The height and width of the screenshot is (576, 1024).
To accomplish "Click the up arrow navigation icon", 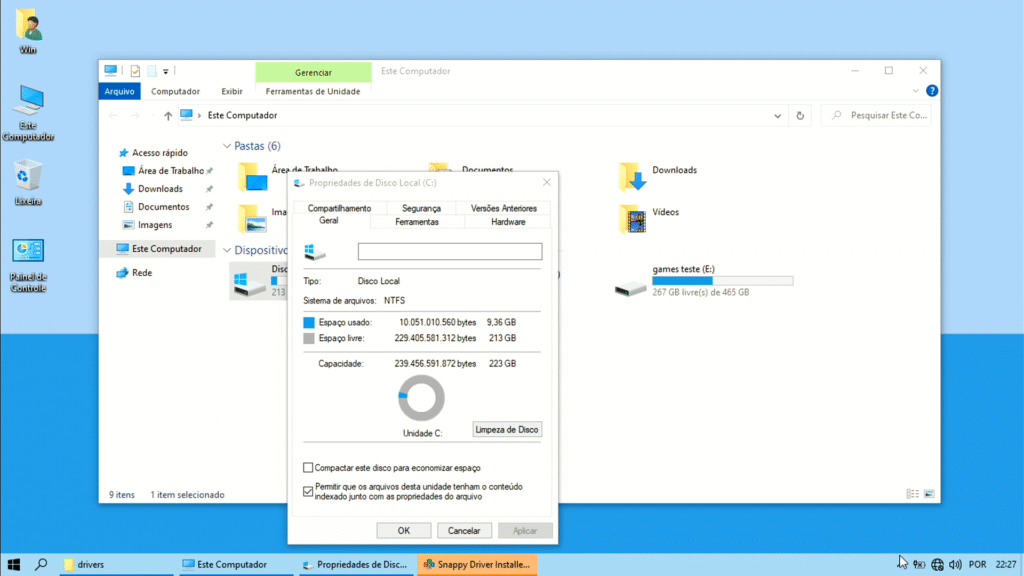I will (x=168, y=116).
